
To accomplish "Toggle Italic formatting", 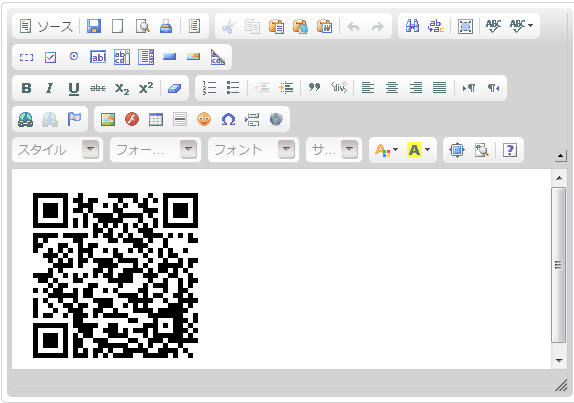I will coord(49,88).
